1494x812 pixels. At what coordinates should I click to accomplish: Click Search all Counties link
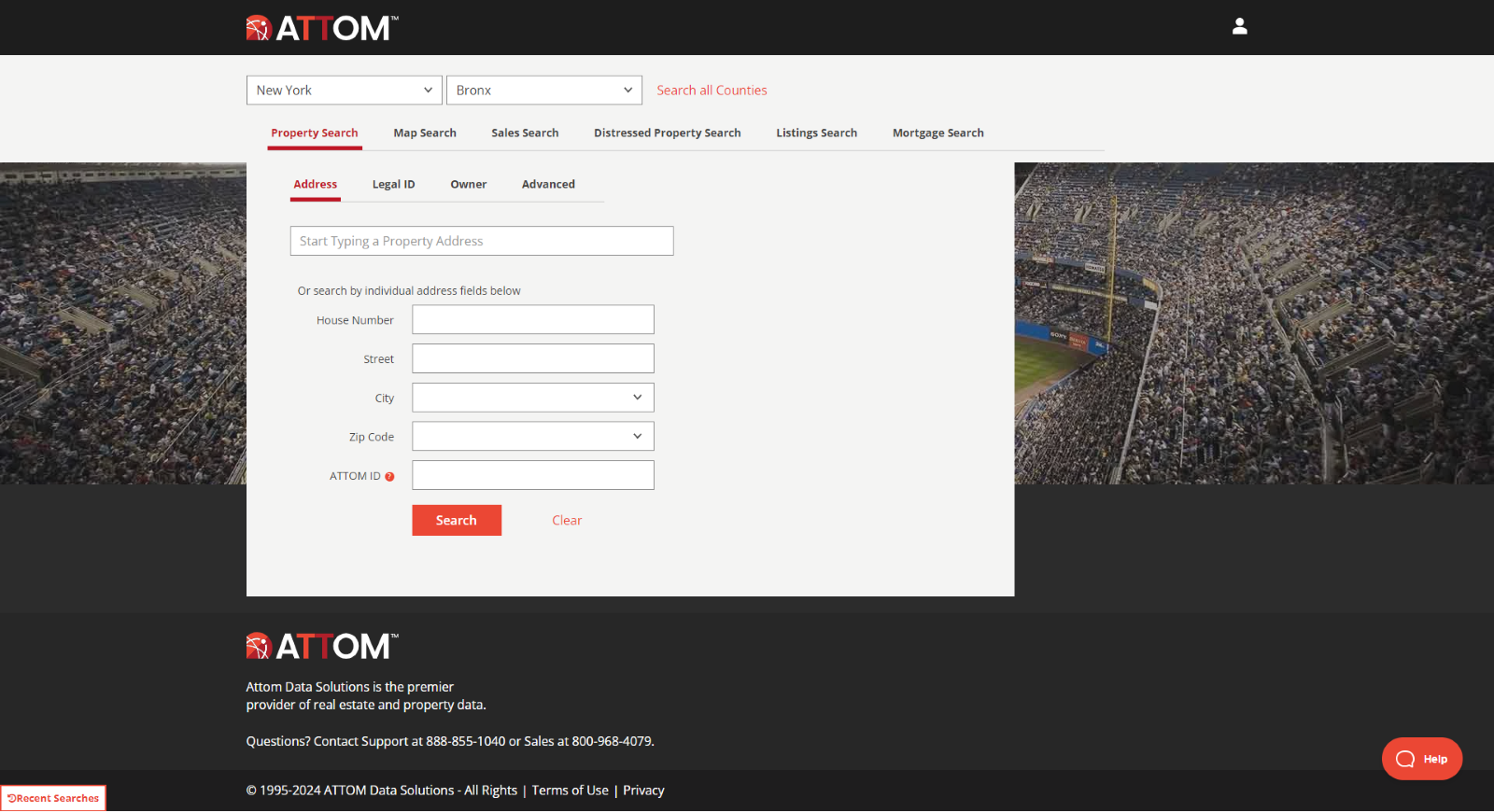712,91
